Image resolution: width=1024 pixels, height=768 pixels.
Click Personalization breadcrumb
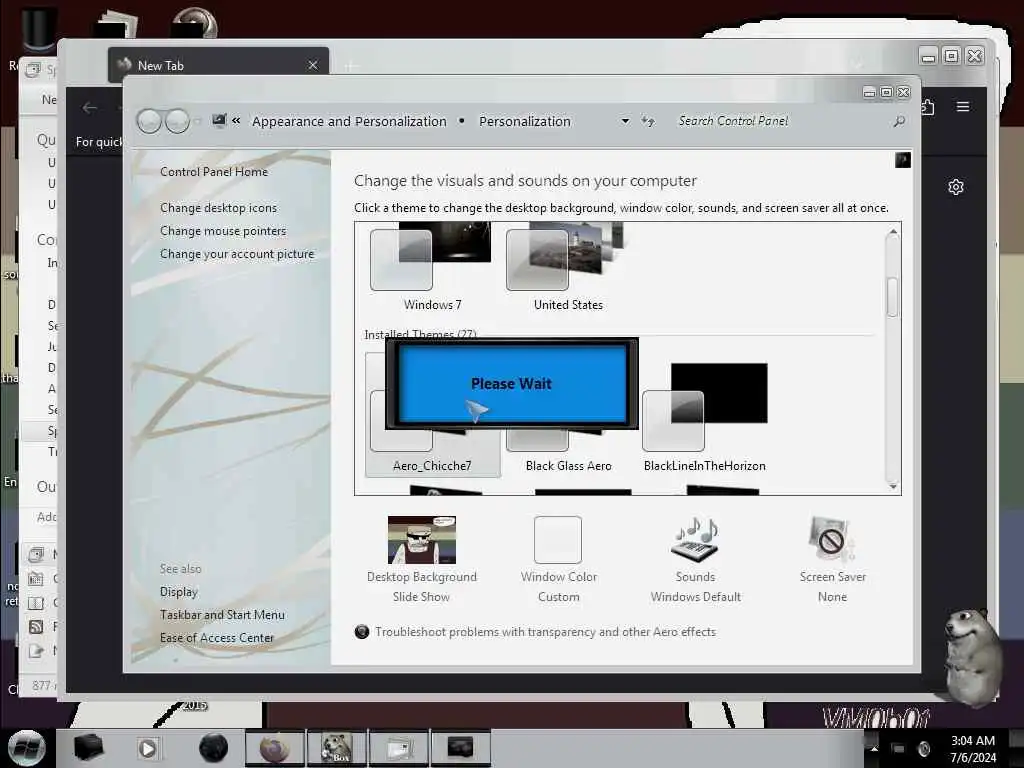(x=525, y=121)
